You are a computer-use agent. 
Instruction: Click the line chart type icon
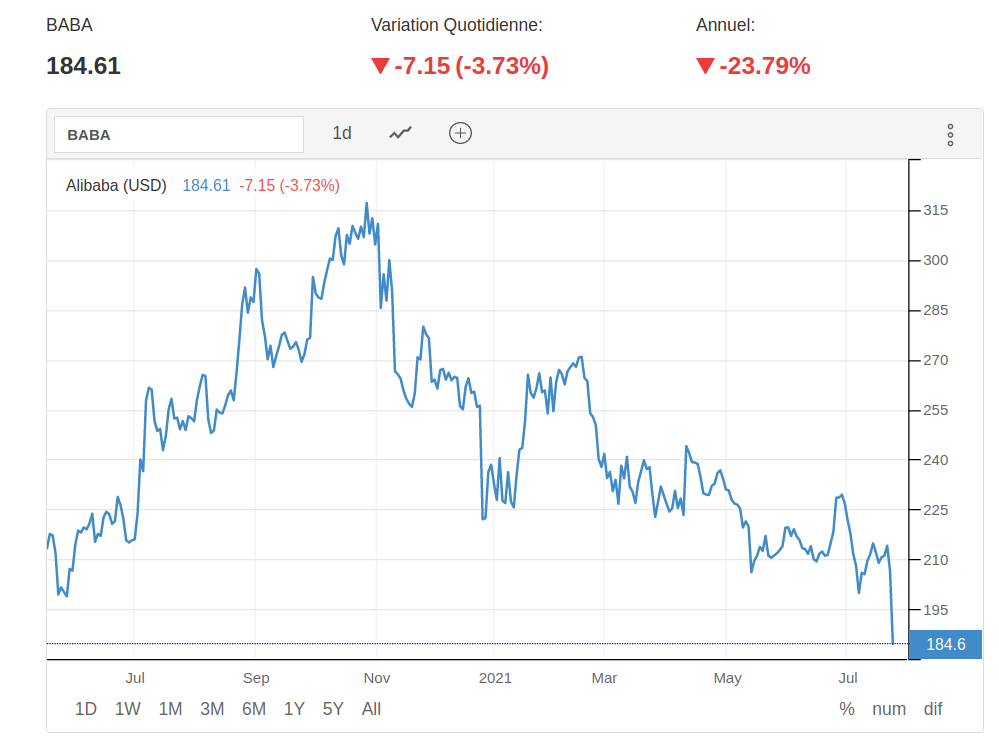pos(401,133)
